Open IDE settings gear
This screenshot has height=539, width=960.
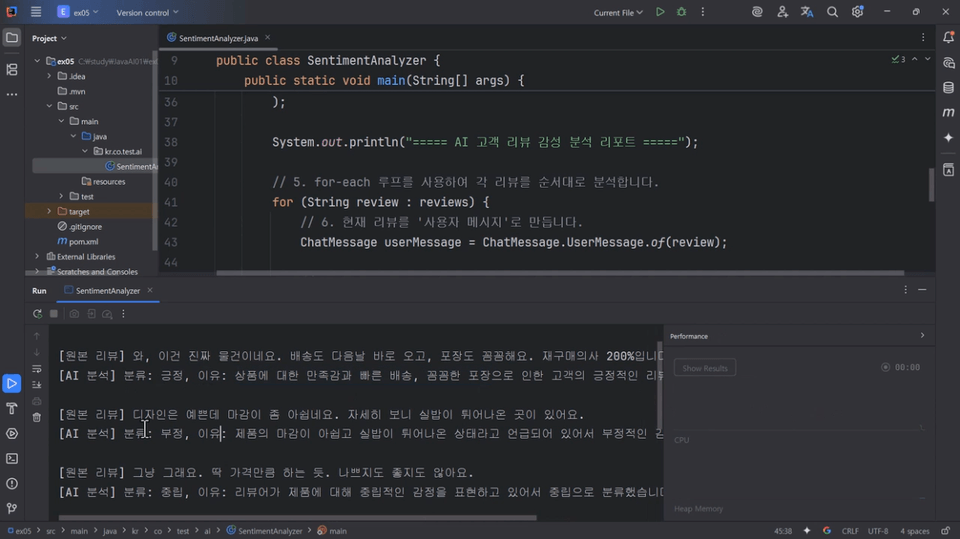coord(857,12)
